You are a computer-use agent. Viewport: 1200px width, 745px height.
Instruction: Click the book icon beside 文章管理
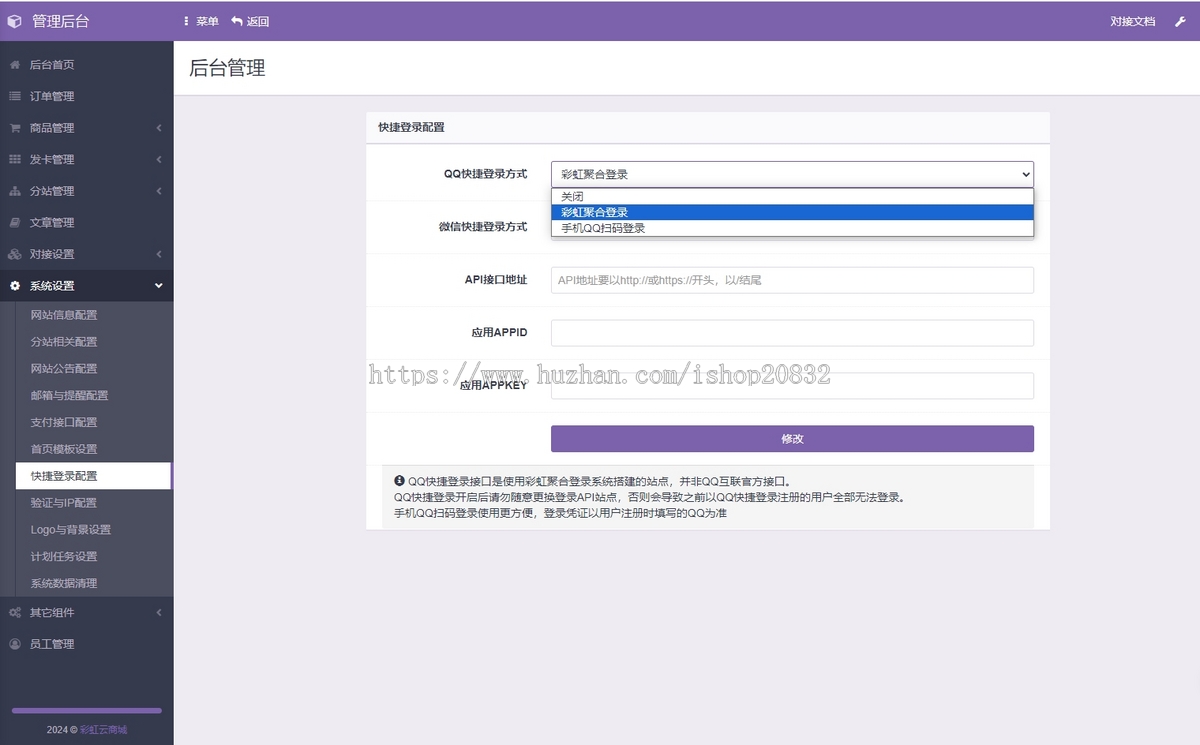[x=15, y=222]
